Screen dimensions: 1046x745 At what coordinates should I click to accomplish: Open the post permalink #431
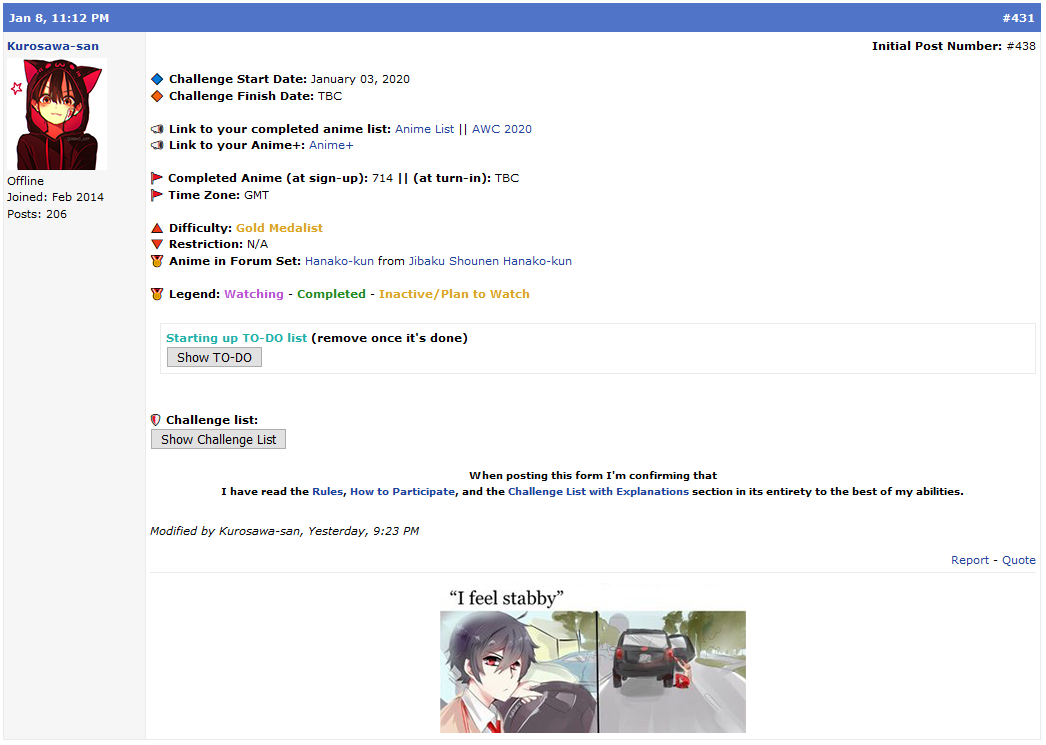tap(1018, 18)
